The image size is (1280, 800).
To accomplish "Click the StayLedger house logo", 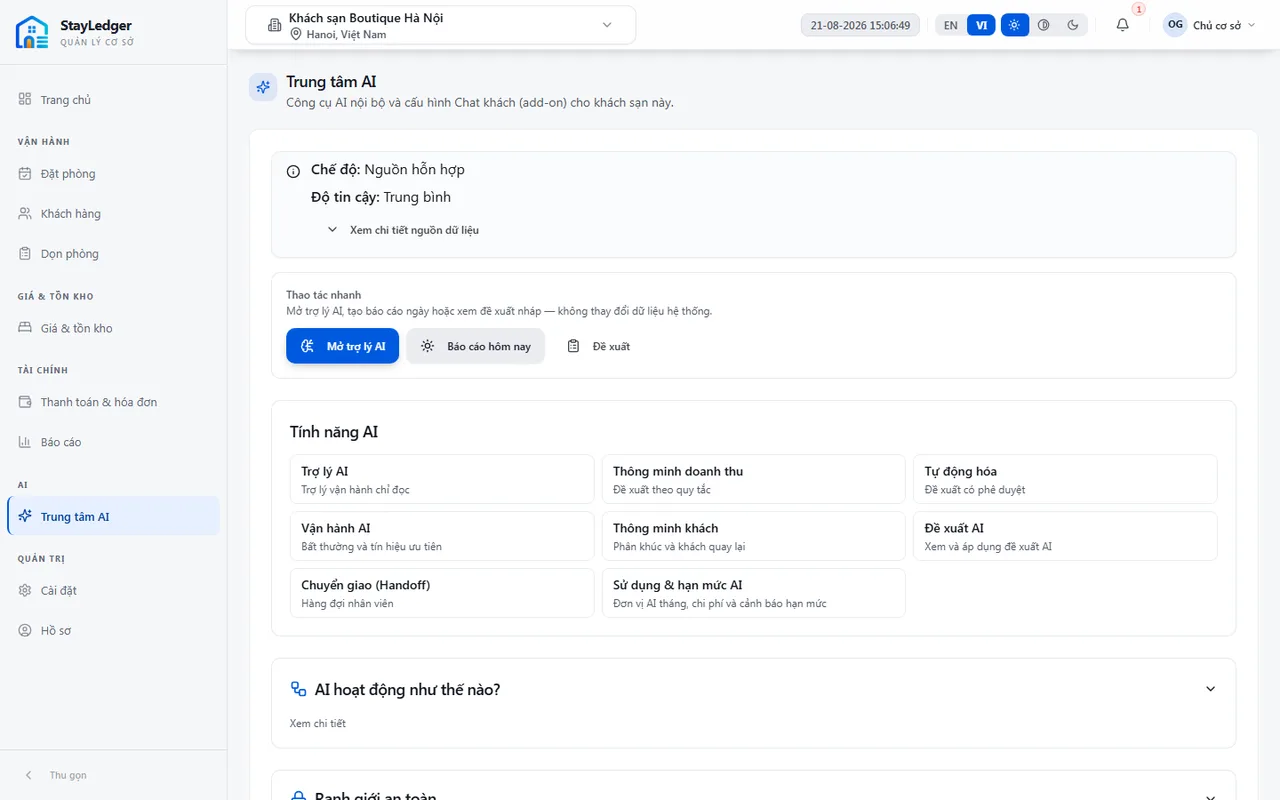I will 32,32.
